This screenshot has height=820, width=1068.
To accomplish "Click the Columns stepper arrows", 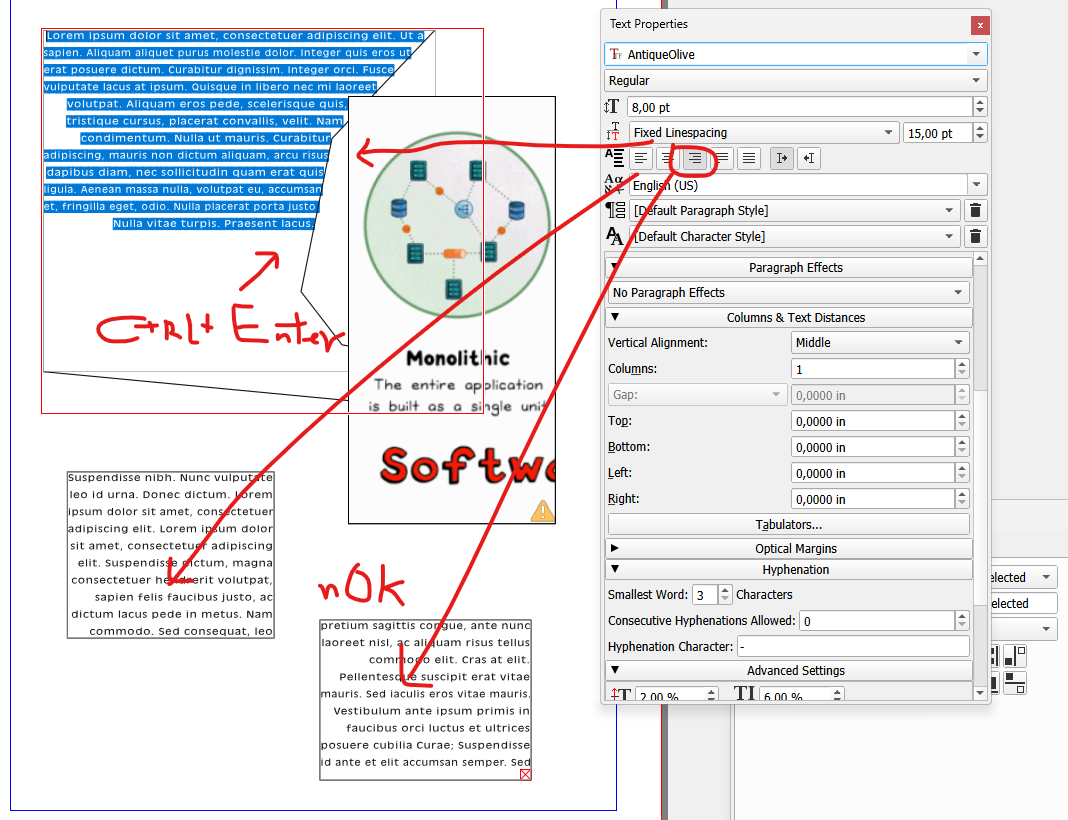I will click(x=962, y=369).
